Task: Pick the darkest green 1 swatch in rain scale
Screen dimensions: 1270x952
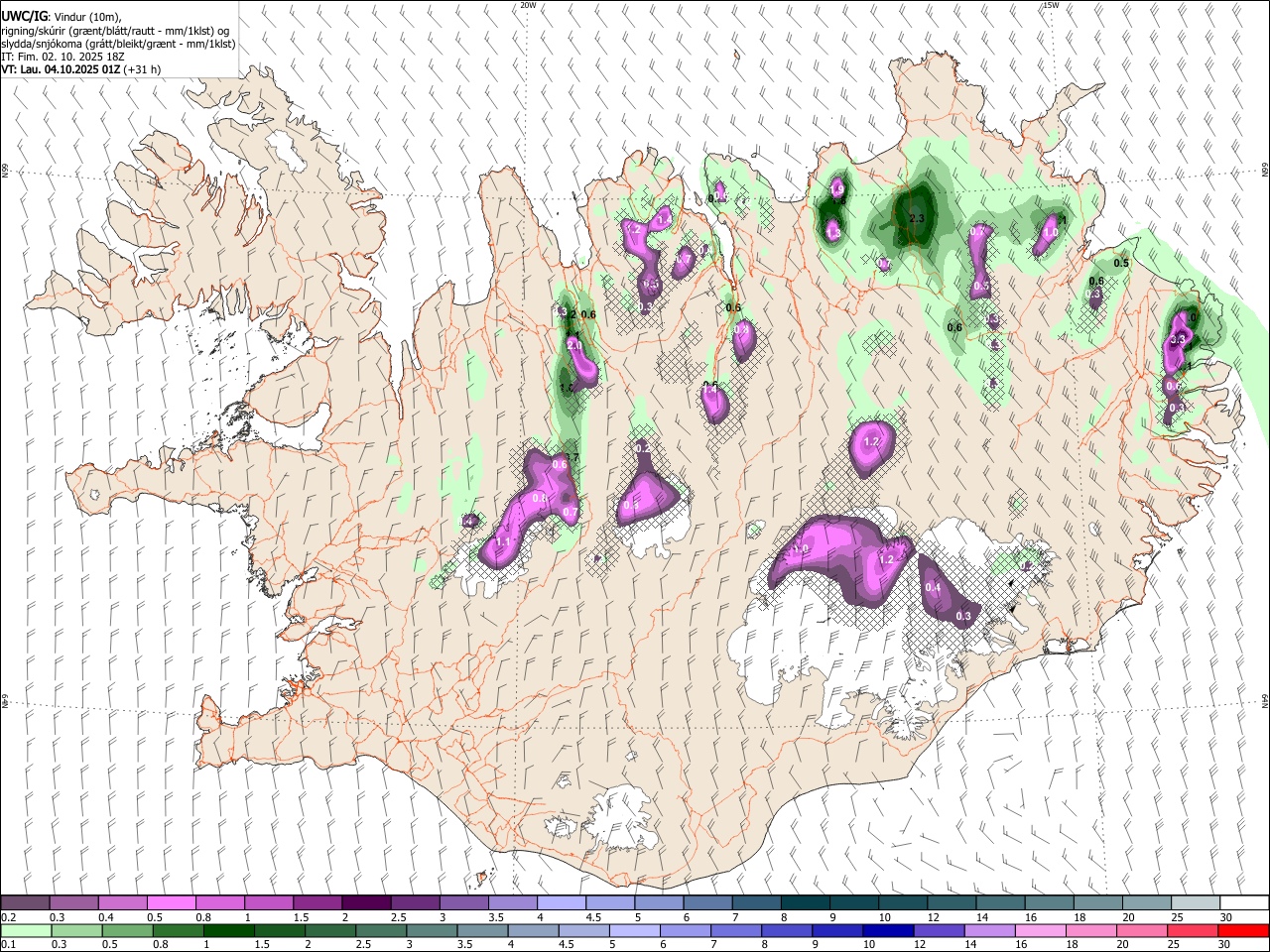Action: point(228,930)
